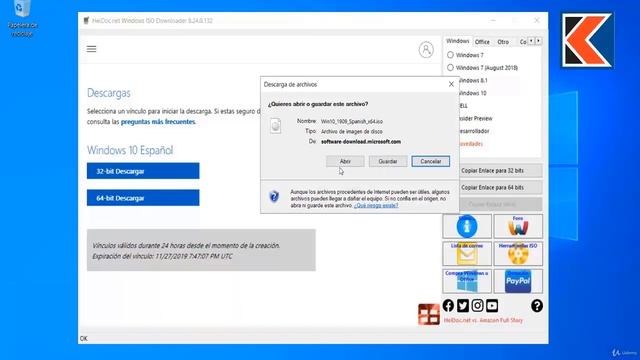Click the Windows 10 Español heading

[x=130, y=150]
